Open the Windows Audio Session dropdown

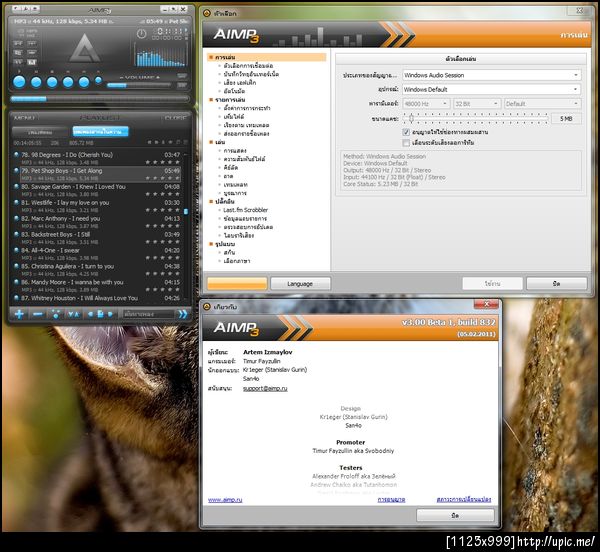click(x=492, y=75)
